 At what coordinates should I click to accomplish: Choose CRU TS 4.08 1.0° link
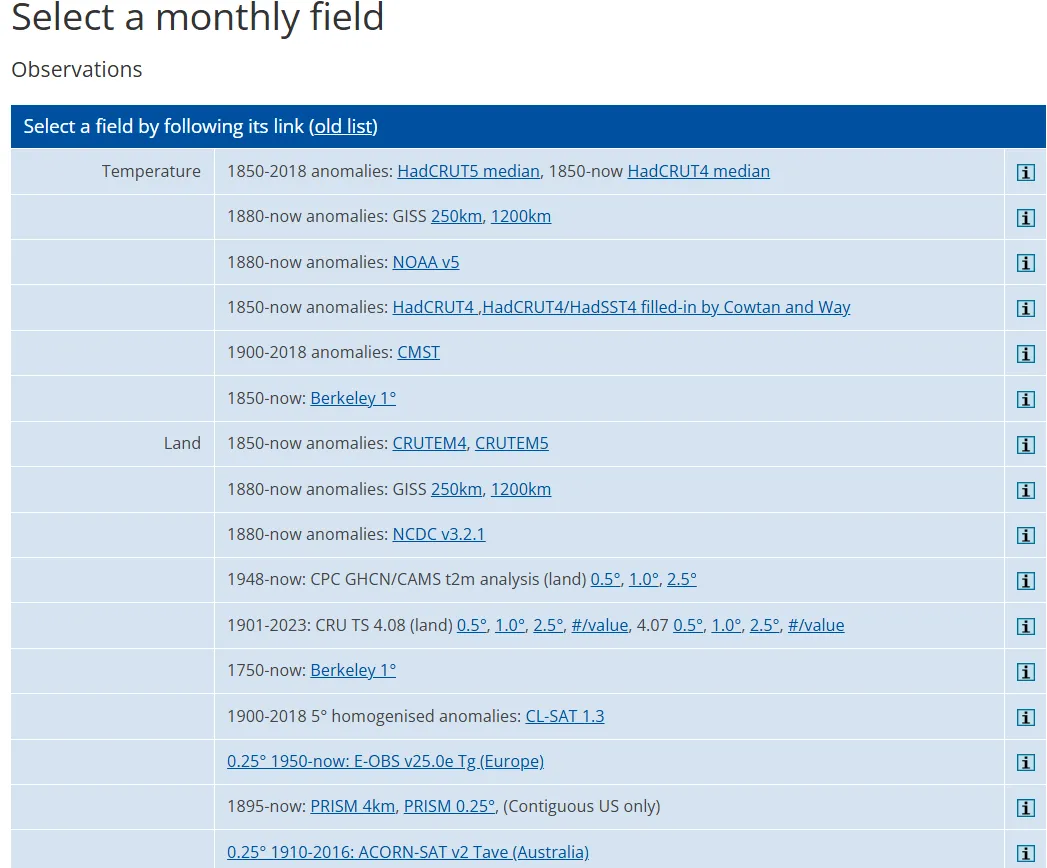(510, 626)
